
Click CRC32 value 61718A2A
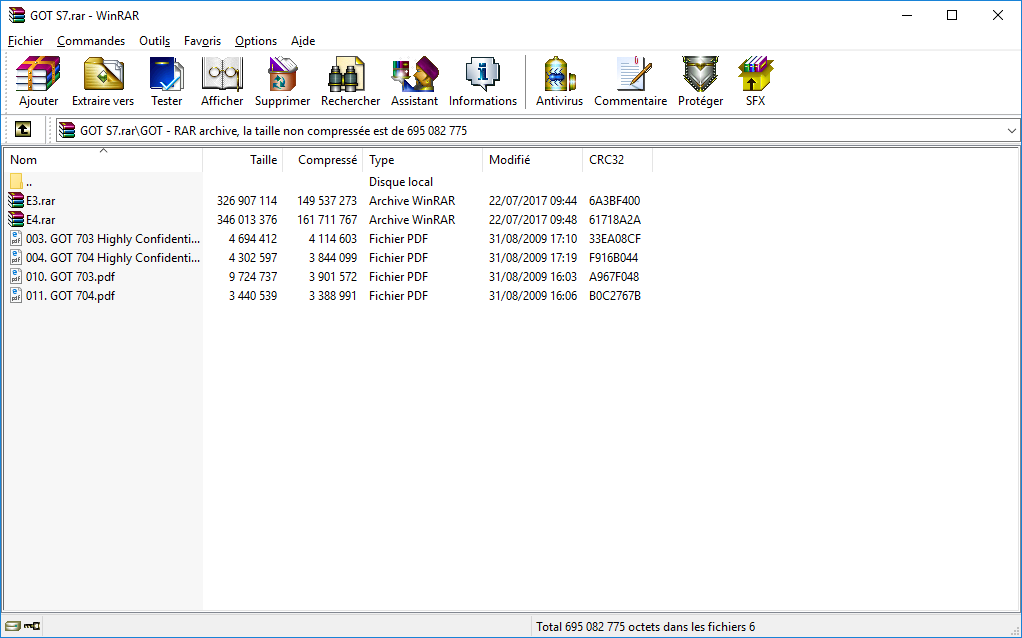click(x=615, y=220)
